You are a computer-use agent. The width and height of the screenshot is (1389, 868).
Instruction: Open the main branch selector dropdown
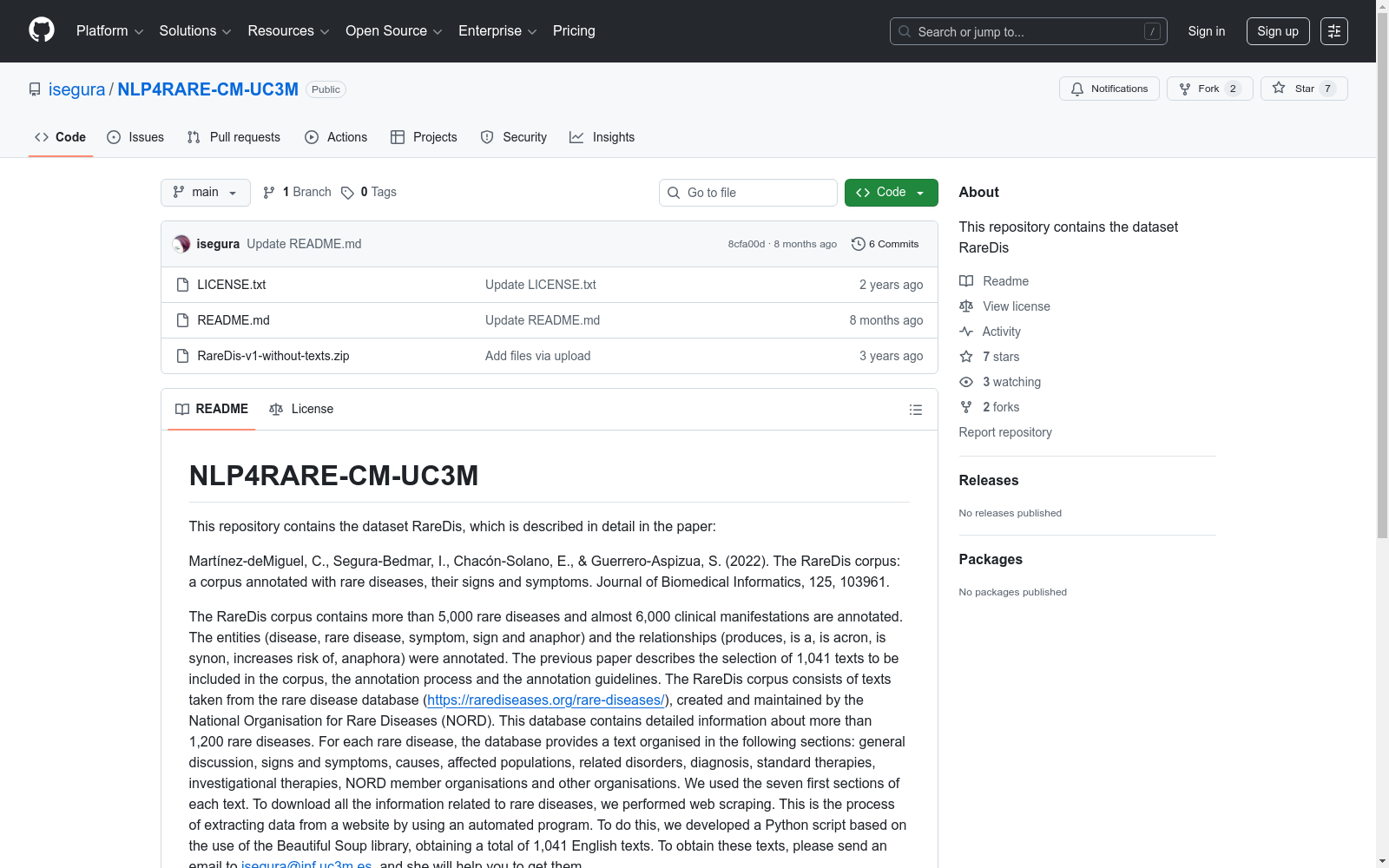coord(206,193)
